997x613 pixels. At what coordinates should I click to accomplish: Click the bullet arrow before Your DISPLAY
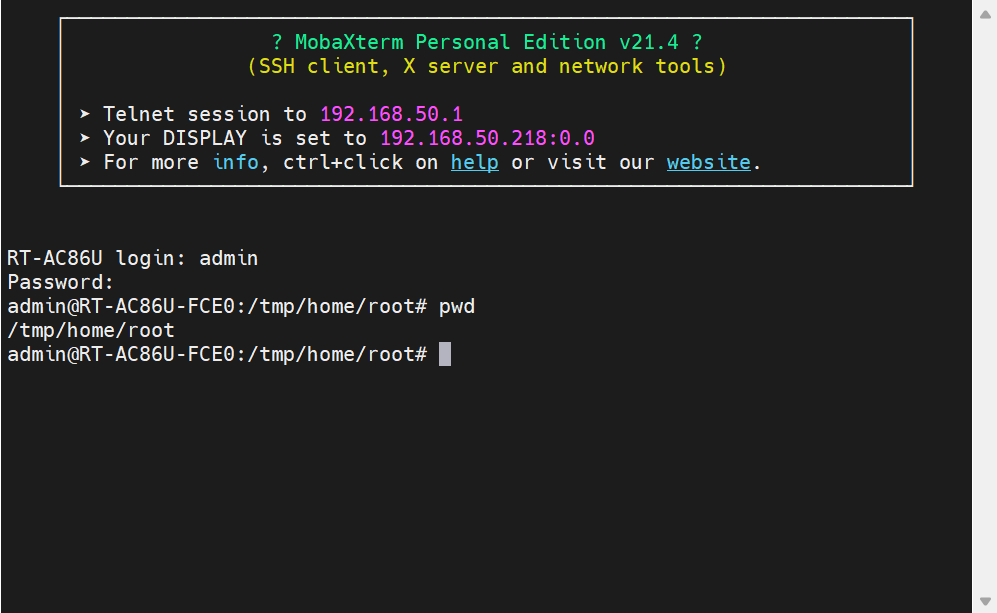click(x=85, y=137)
